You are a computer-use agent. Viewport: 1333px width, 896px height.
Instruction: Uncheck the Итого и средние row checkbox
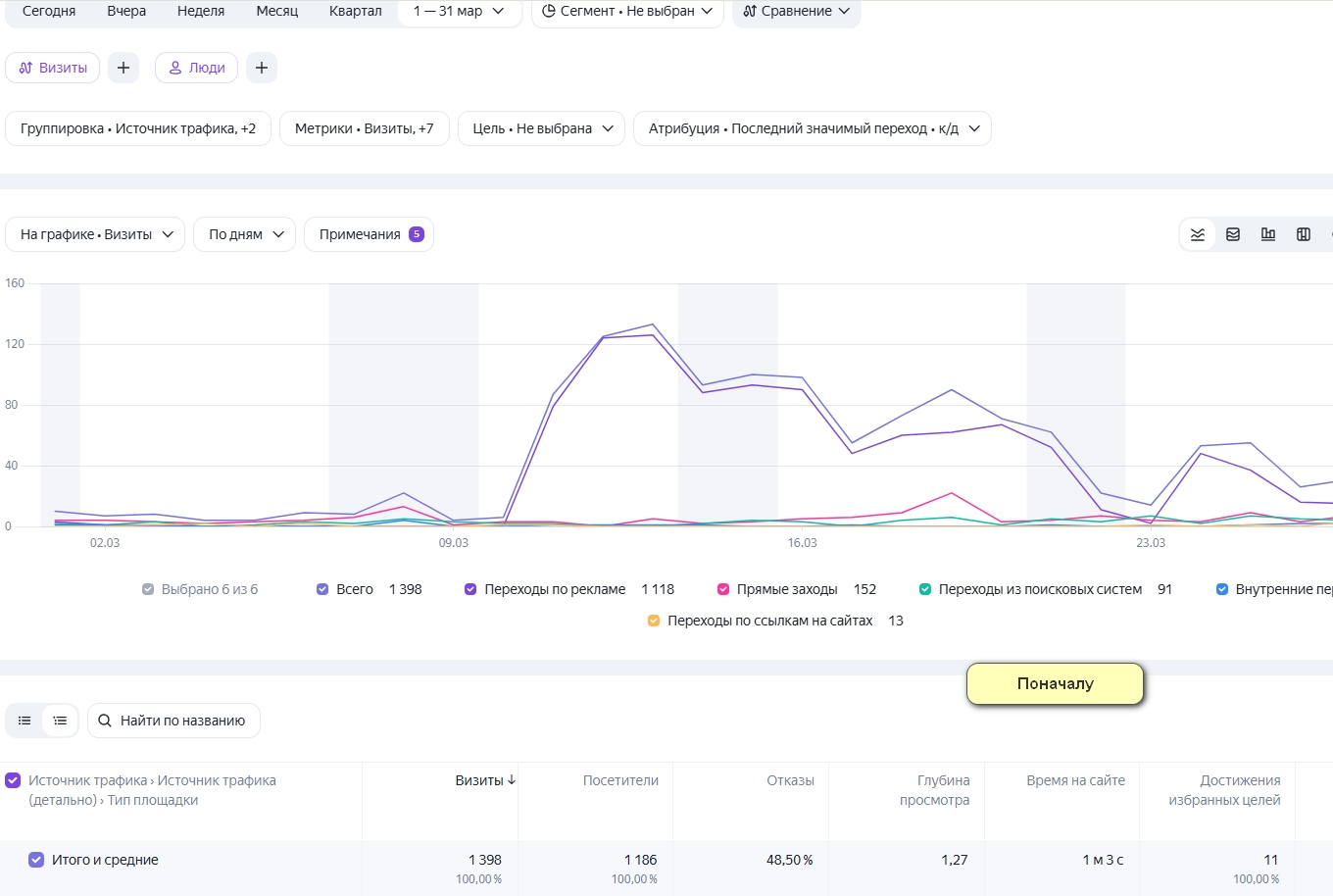[x=36, y=860]
